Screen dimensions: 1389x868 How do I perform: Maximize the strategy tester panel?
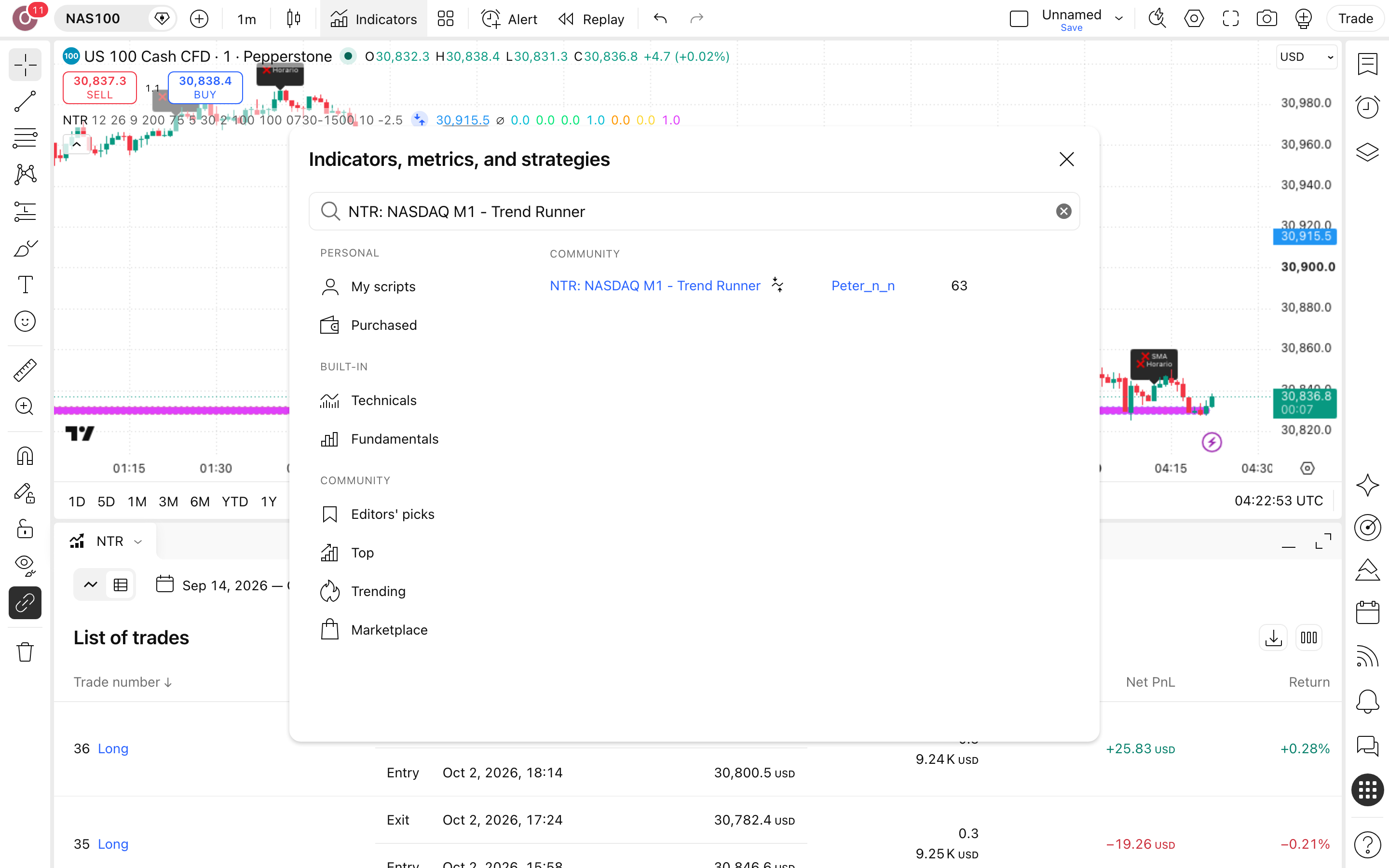tap(1323, 541)
